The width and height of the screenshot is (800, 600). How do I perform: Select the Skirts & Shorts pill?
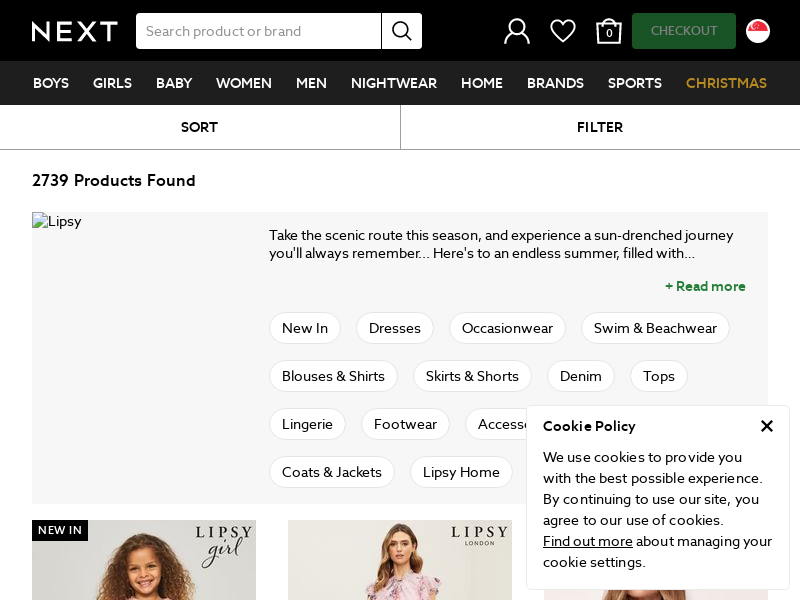(x=472, y=376)
